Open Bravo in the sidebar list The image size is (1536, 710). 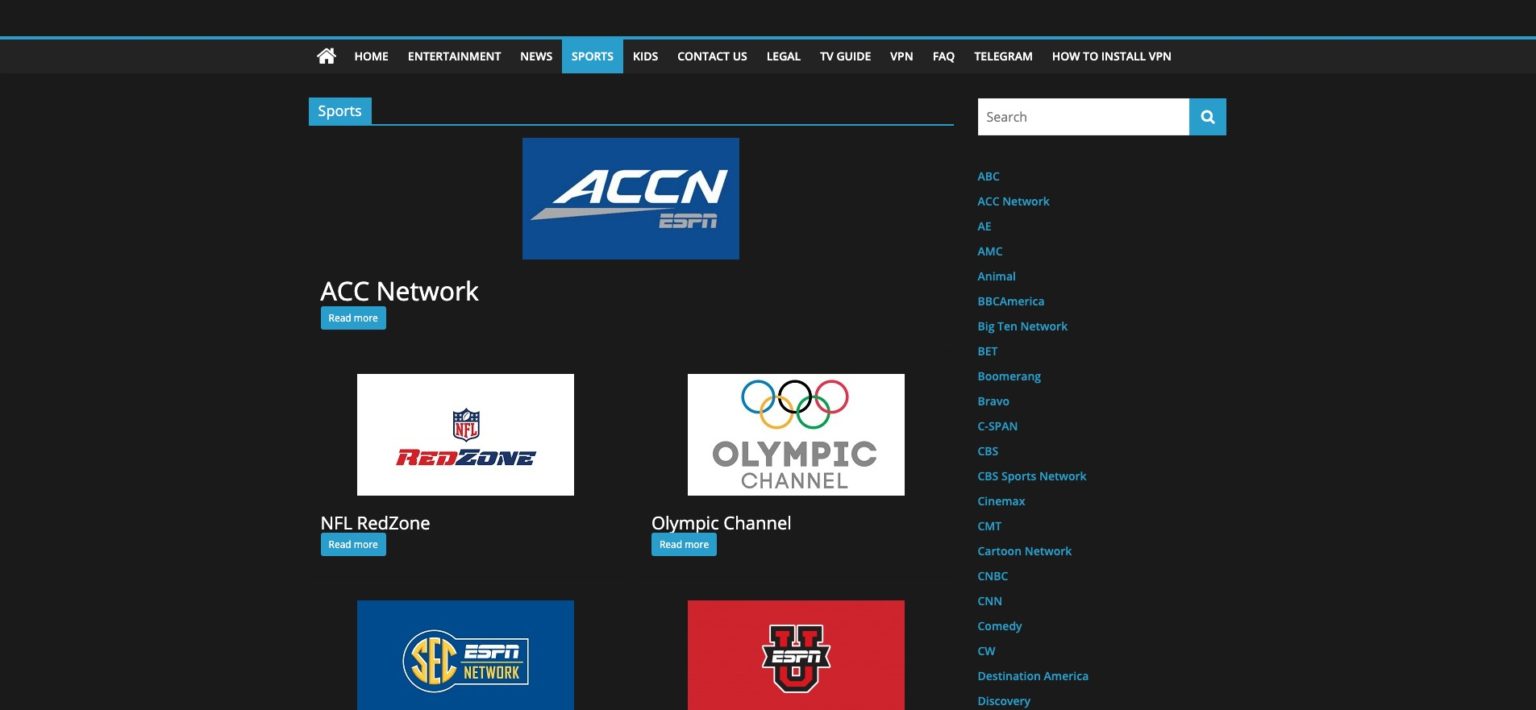click(x=993, y=401)
